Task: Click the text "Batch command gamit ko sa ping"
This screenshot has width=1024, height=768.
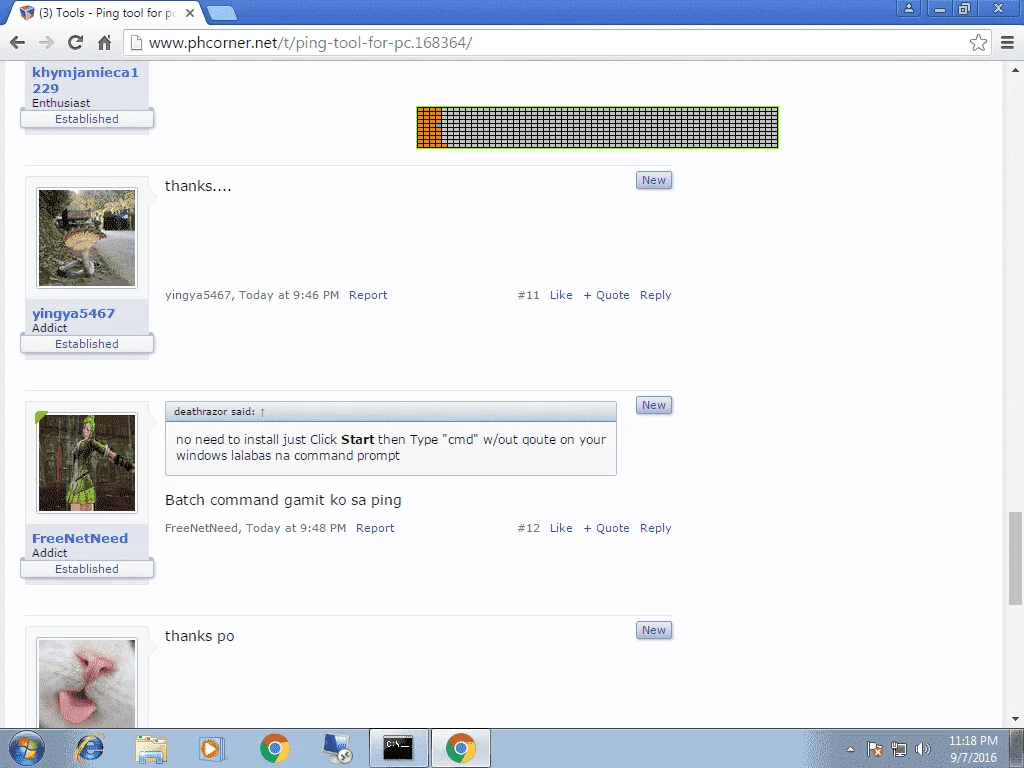Action: pos(283,500)
